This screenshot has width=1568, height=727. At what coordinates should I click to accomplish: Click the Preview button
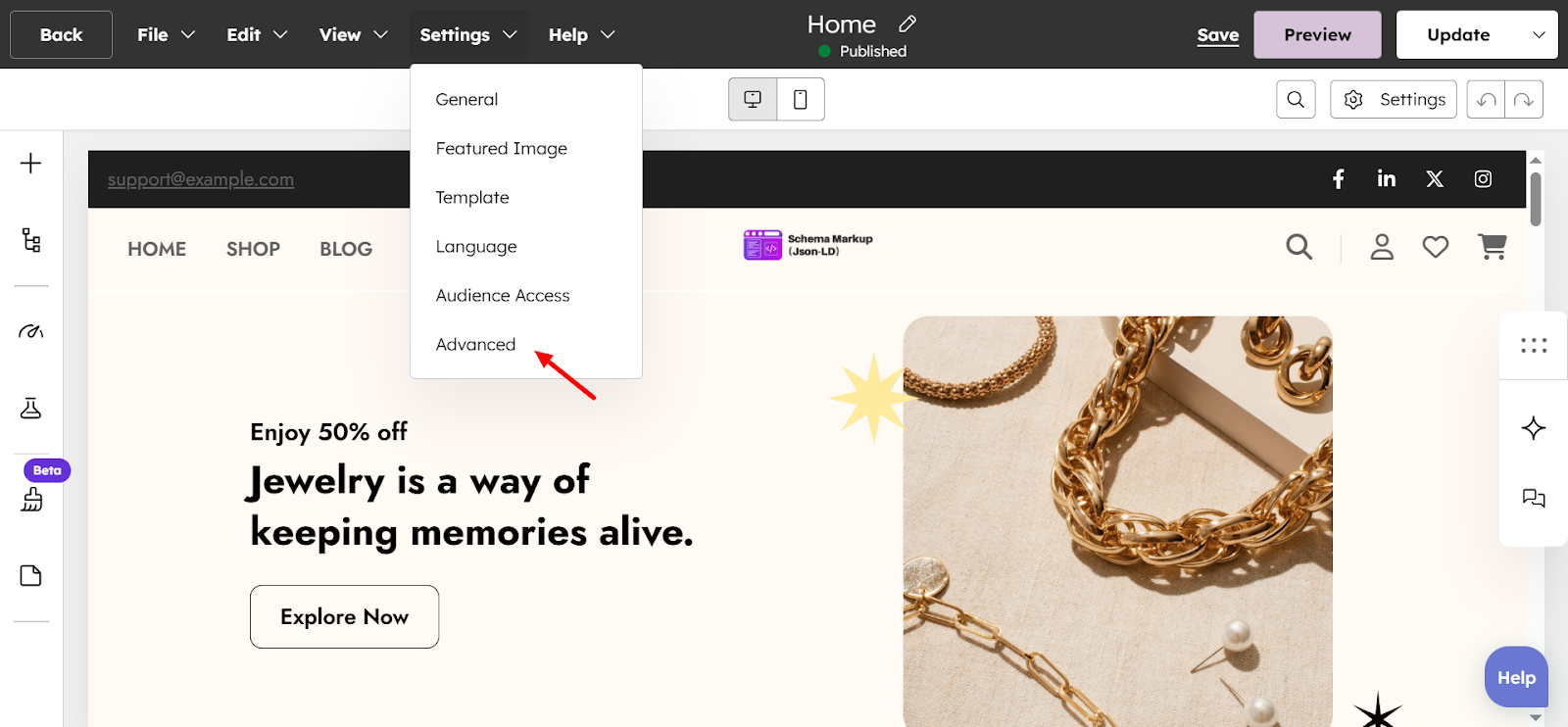pos(1317,35)
